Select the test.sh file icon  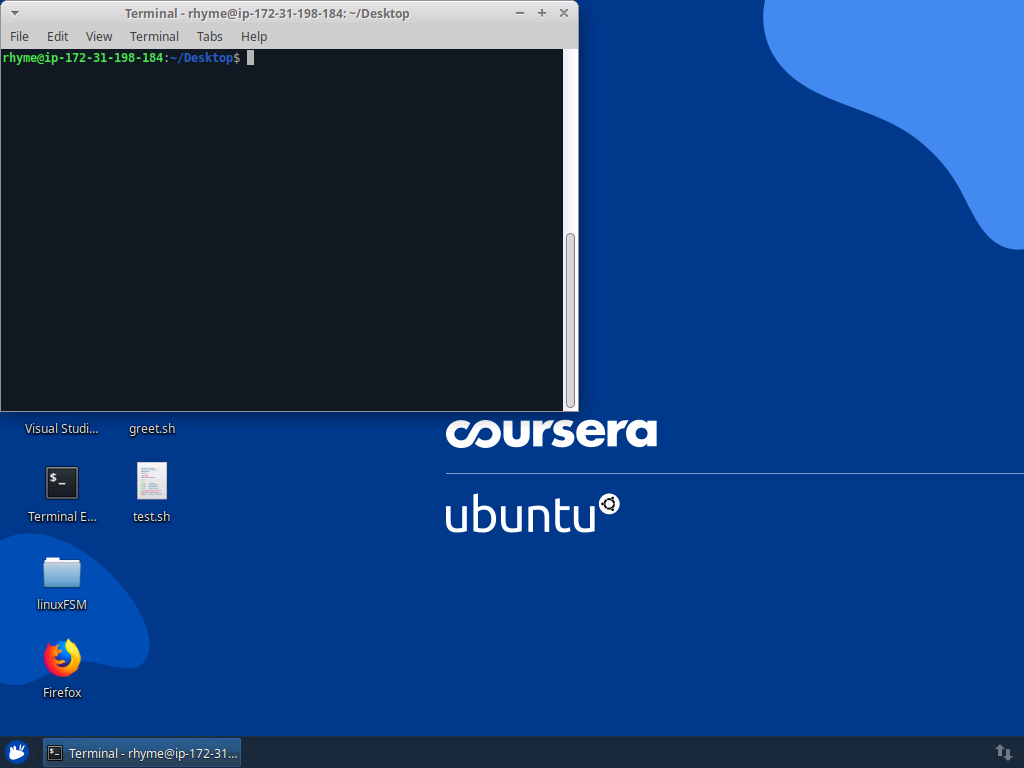click(x=152, y=481)
